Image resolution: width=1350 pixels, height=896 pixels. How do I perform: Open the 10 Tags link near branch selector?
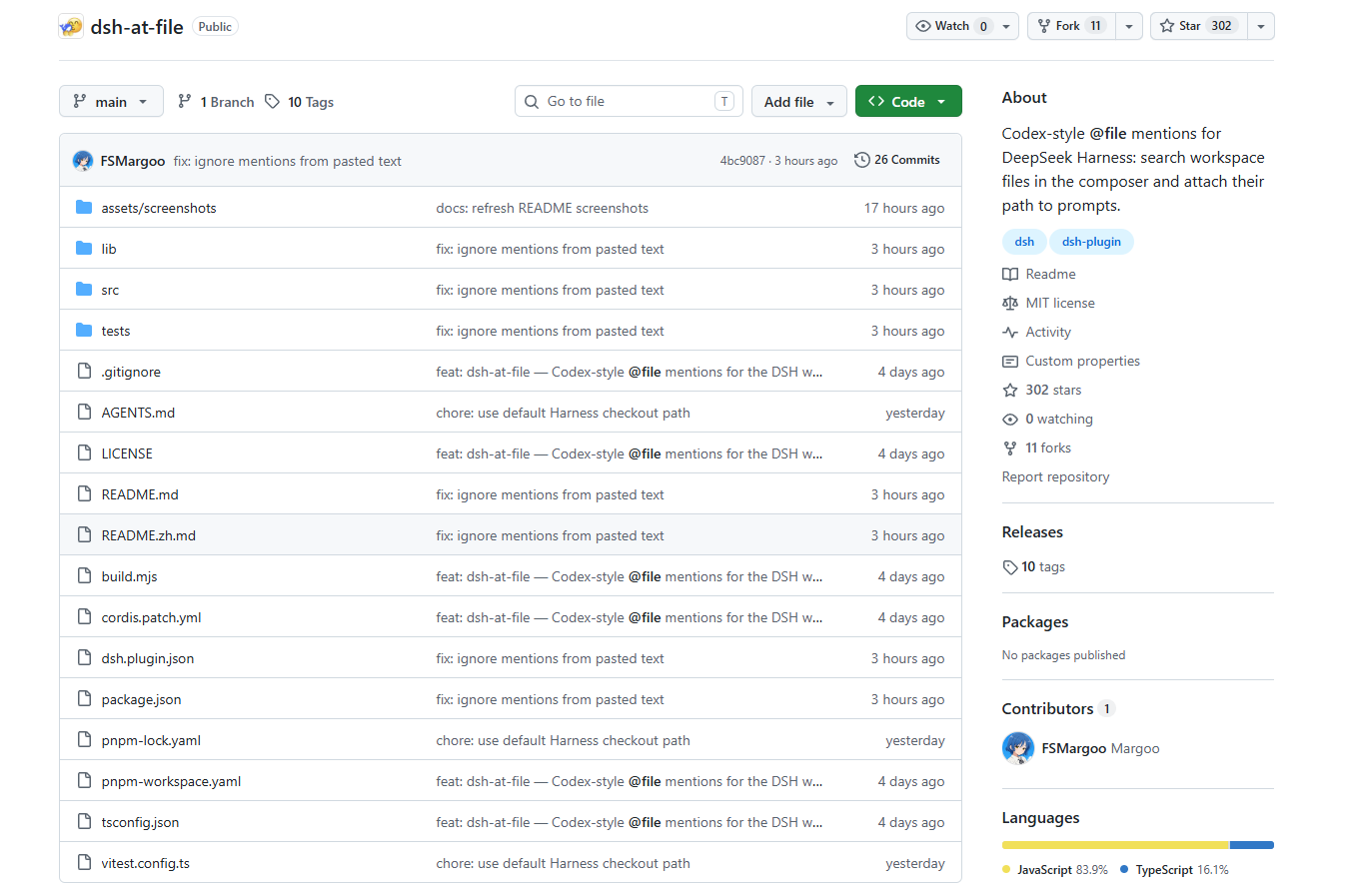(299, 102)
